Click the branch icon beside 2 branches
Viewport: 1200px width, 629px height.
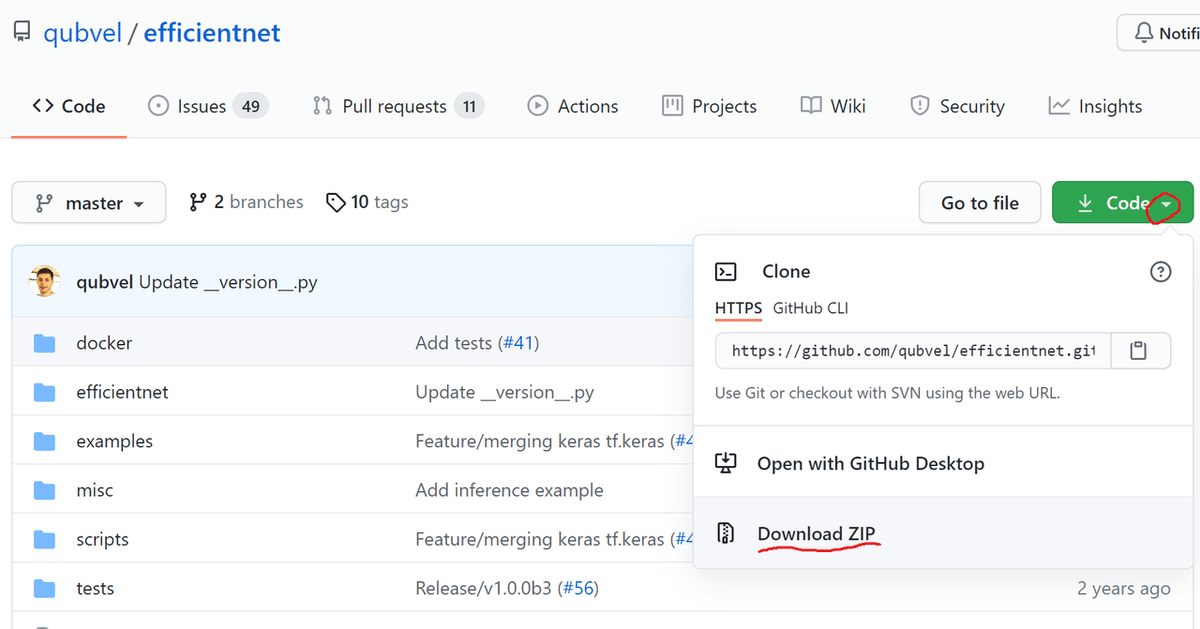pyautogui.click(x=198, y=201)
